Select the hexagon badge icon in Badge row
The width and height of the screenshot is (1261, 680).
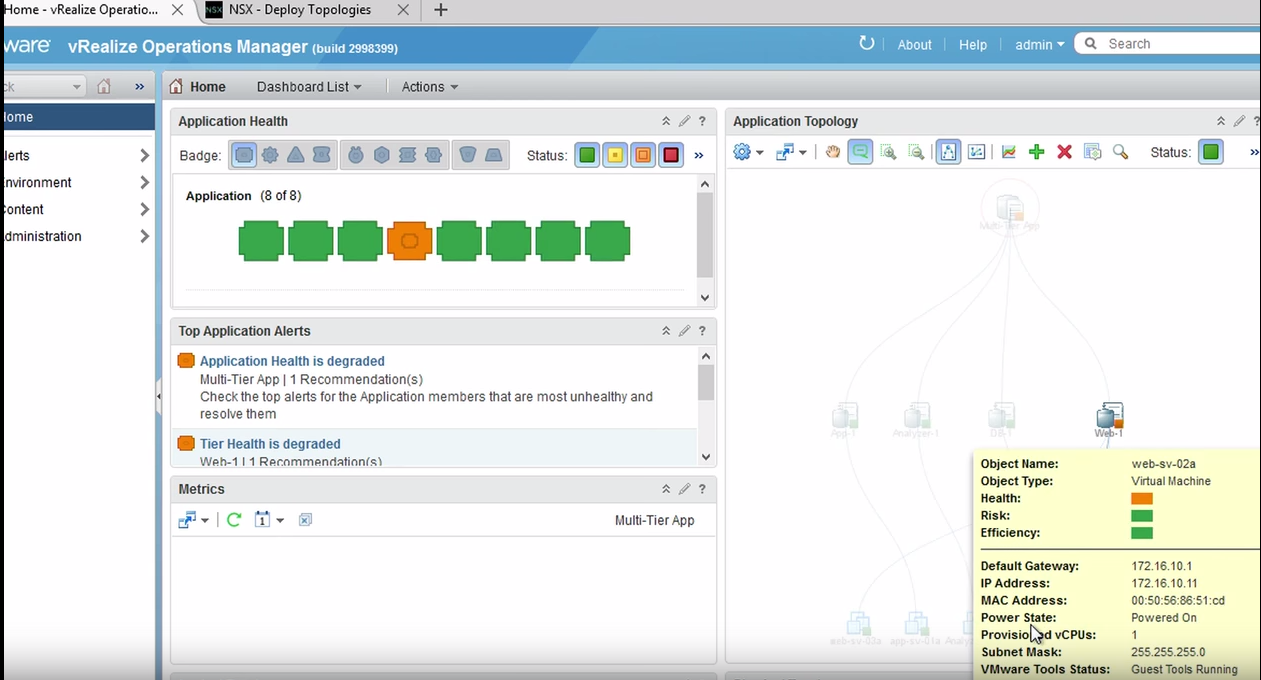(x=382, y=155)
